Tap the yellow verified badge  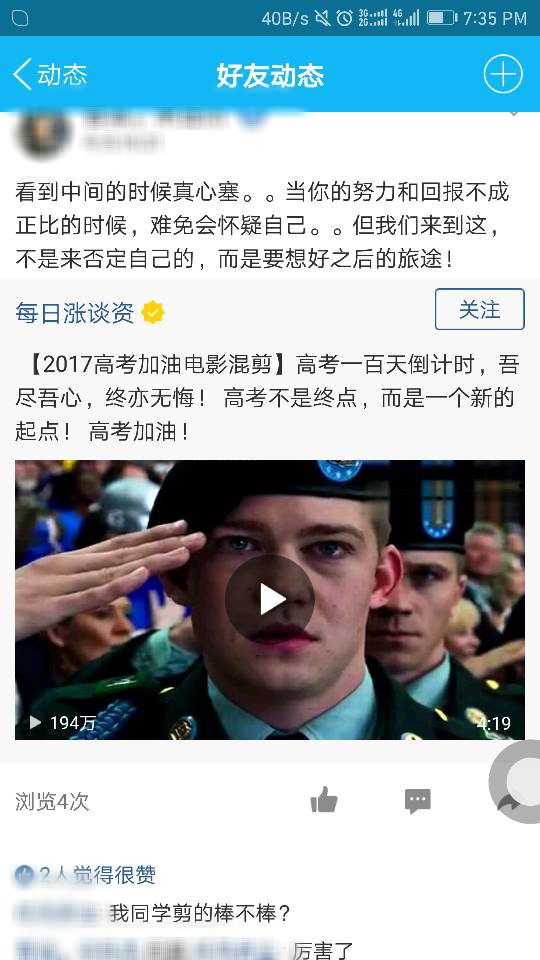[152, 313]
